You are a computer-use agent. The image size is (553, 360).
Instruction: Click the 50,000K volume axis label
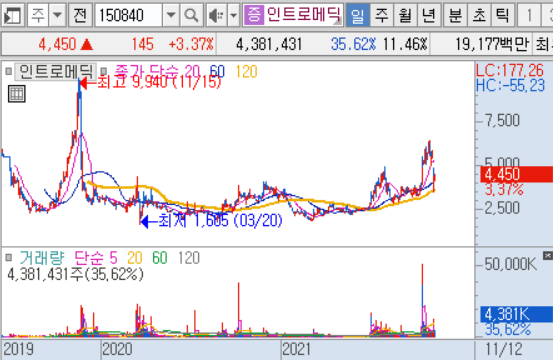point(510,264)
